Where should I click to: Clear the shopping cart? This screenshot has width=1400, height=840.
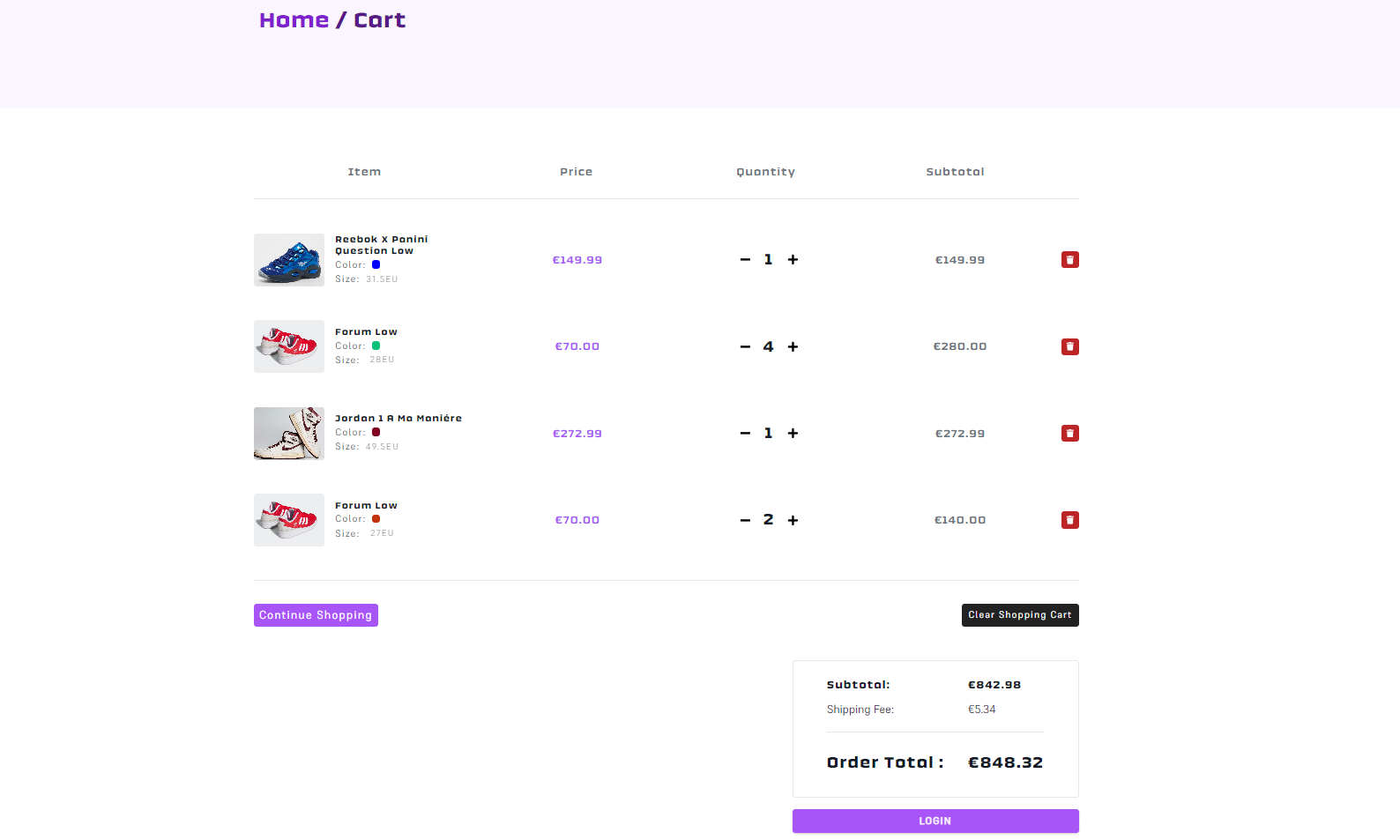[x=1020, y=615]
